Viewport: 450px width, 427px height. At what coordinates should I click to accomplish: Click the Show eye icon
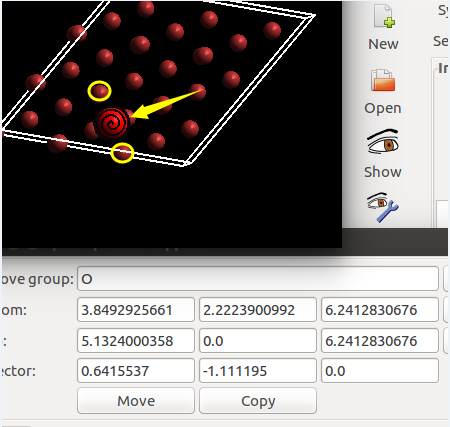pyautogui.click(x=383, y=142)
